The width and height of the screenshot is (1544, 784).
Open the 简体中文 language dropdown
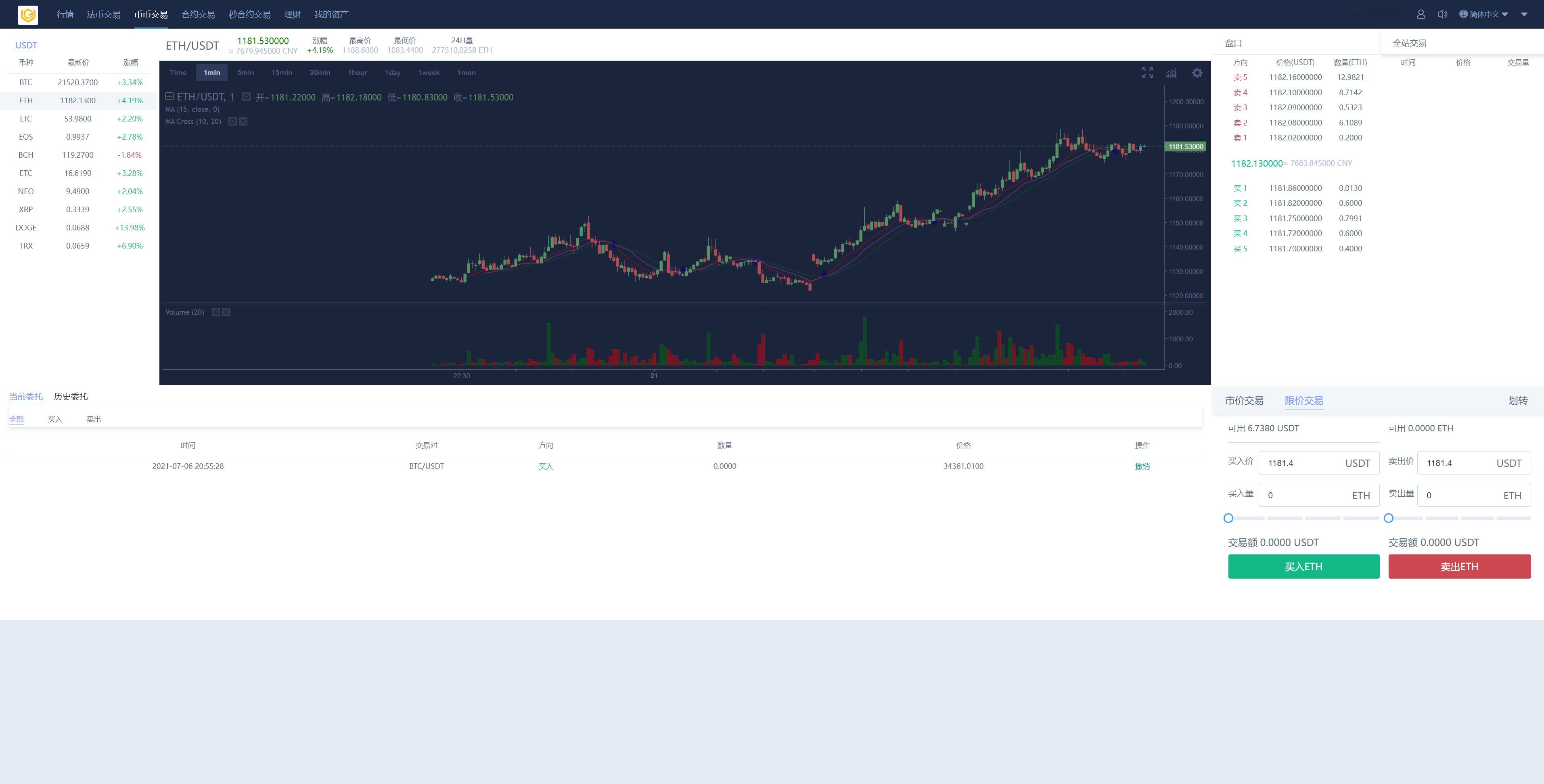1483,14
